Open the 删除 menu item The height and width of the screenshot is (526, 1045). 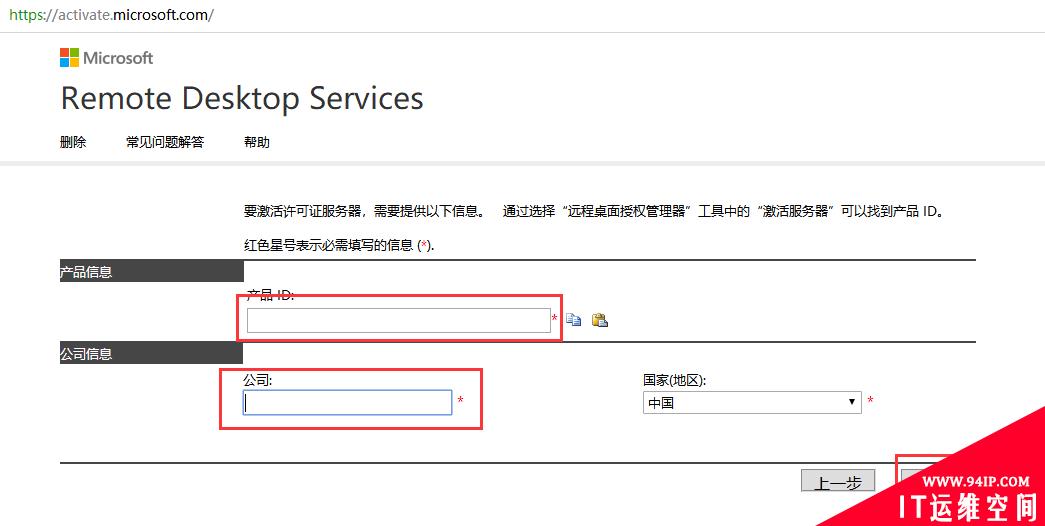(73, 142)
